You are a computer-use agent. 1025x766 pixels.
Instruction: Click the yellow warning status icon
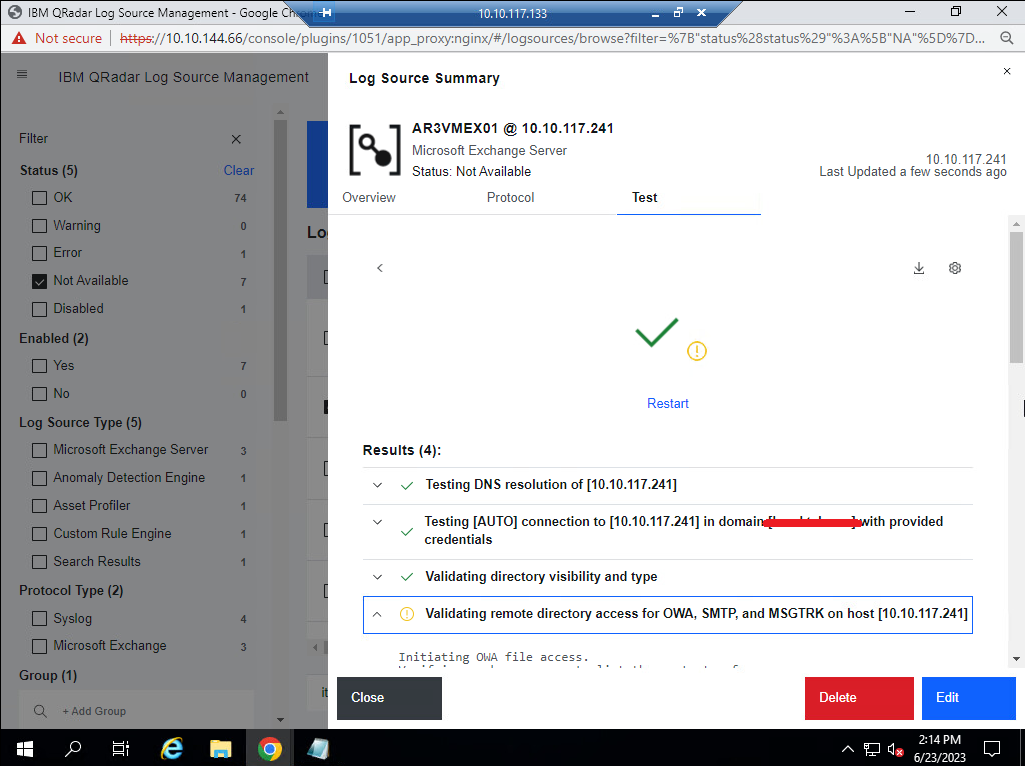tap(697, 351)
